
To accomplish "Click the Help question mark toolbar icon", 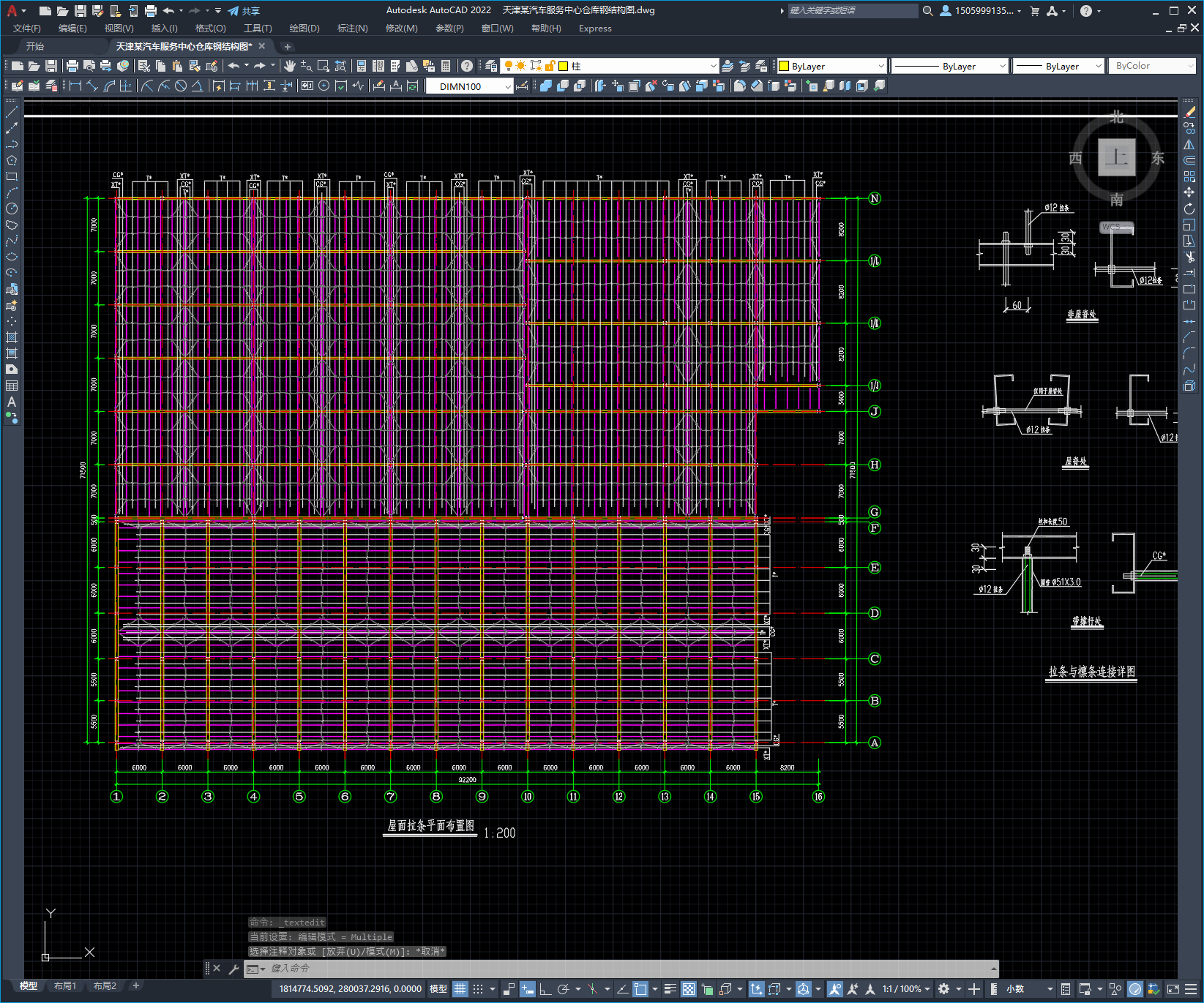I will pos(467,66).
